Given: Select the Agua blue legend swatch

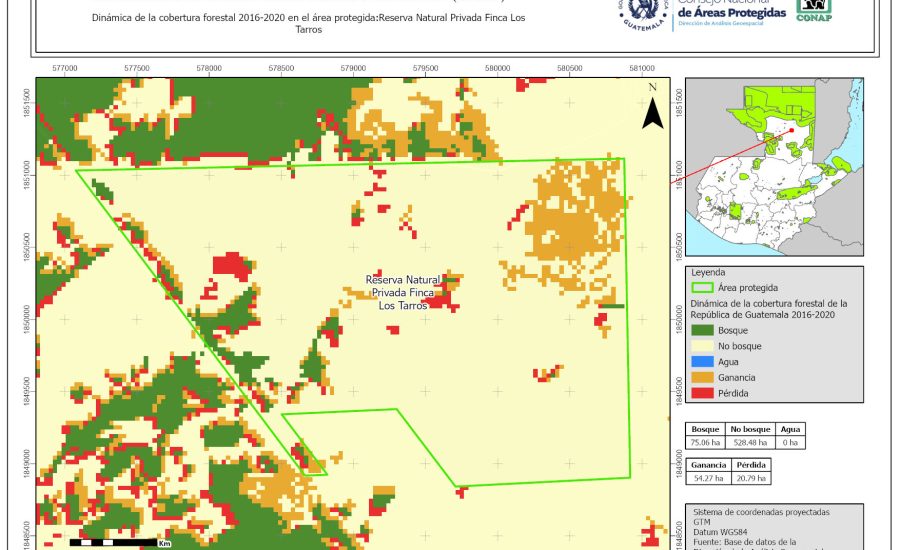Looking at the screenshot, I should (x=701, y=361).
